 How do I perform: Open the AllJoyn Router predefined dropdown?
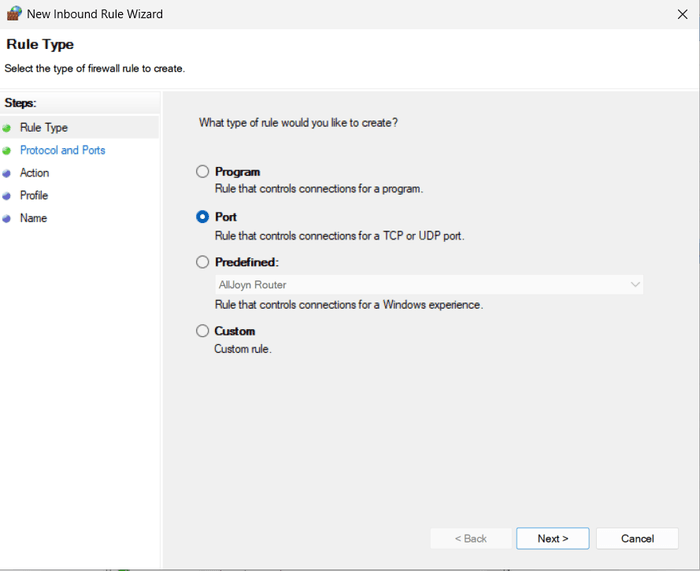coord(428,285)
